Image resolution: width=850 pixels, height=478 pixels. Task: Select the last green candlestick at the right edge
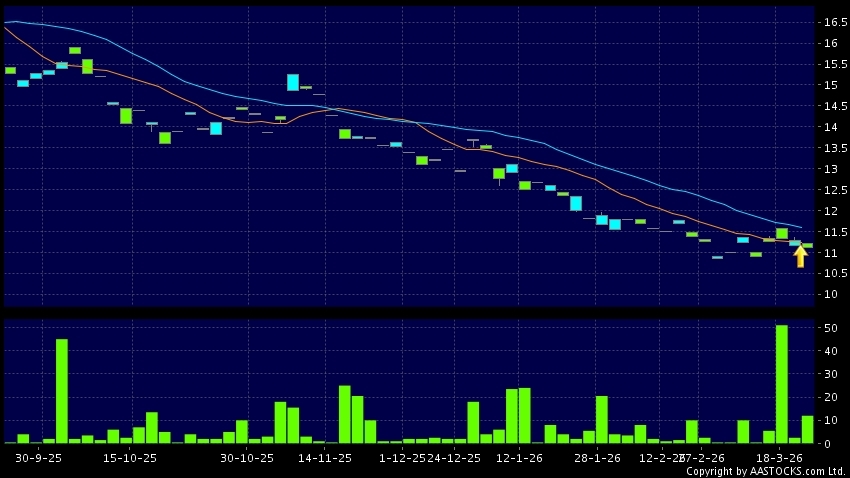tap(807, 245)
